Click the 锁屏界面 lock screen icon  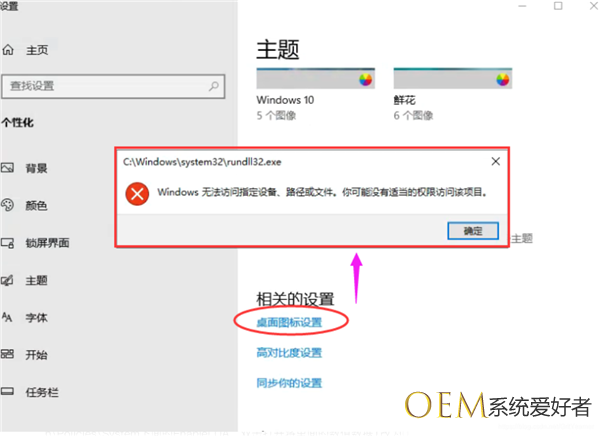[x=7, y=243]
